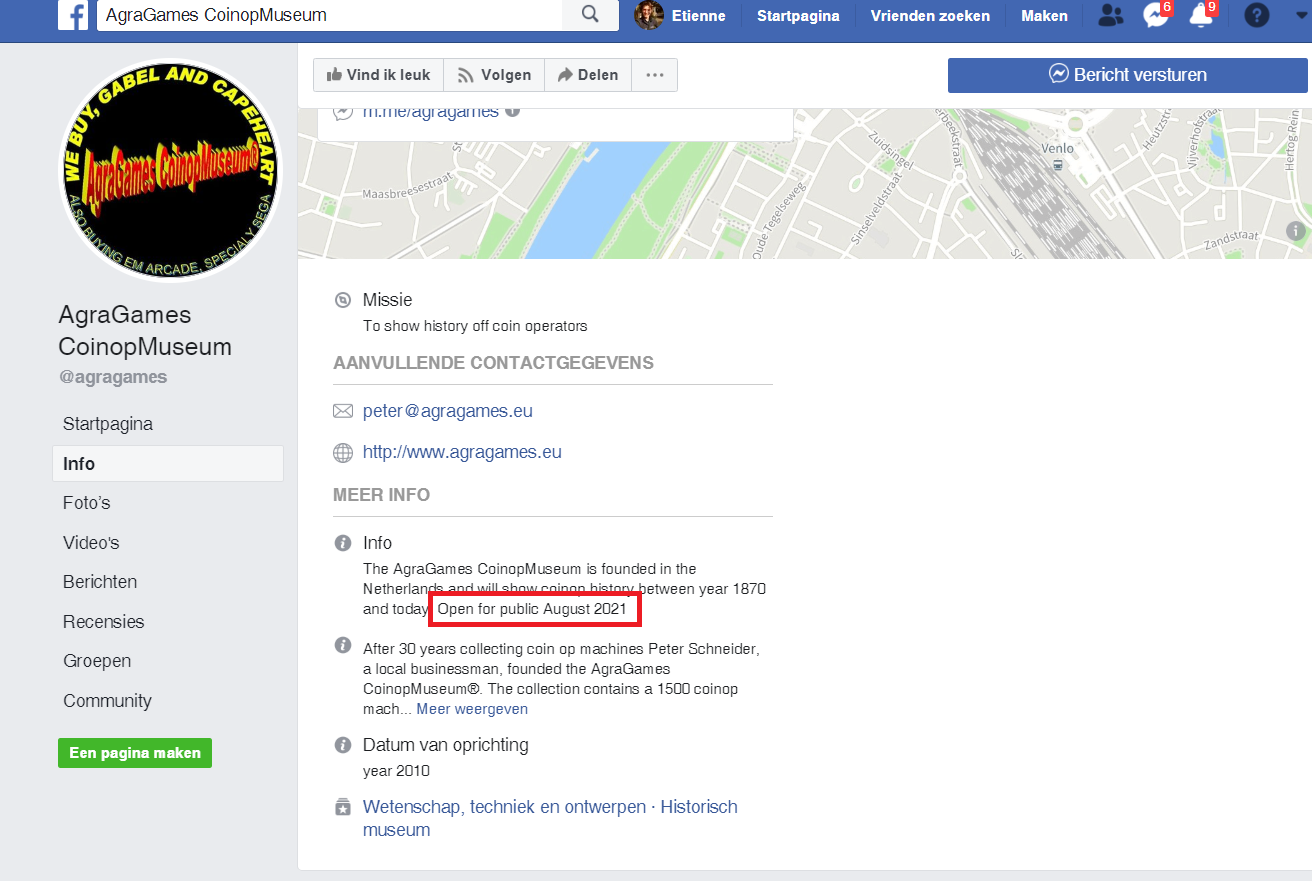Select the Info sidebar tab
Image resolution: width=1312 pixels, height=881 pixels.
pyautogui.click(x=168, y=464)
